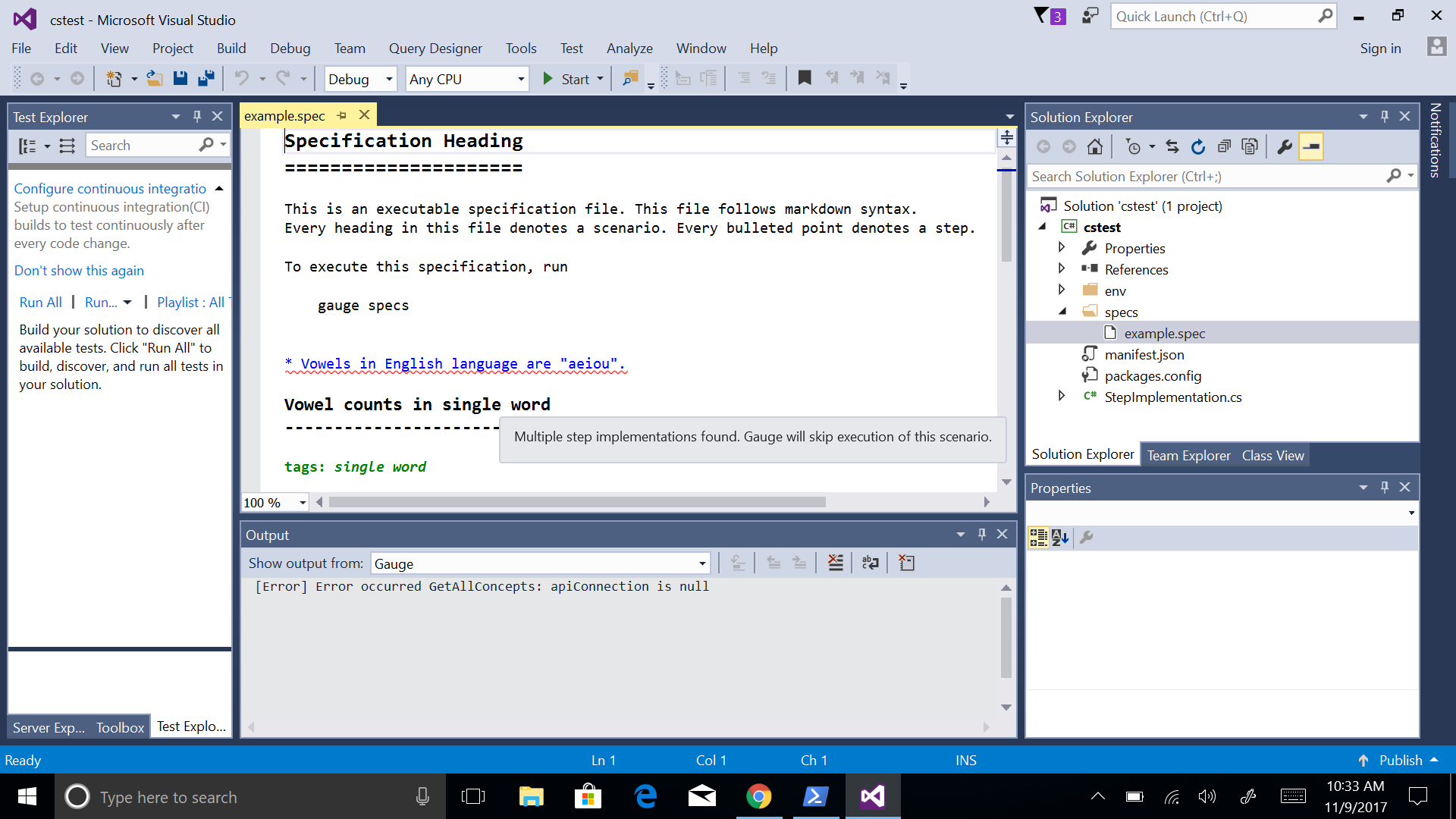Click Pending Changes Filter clock icon

click(x=1134, y=146)
